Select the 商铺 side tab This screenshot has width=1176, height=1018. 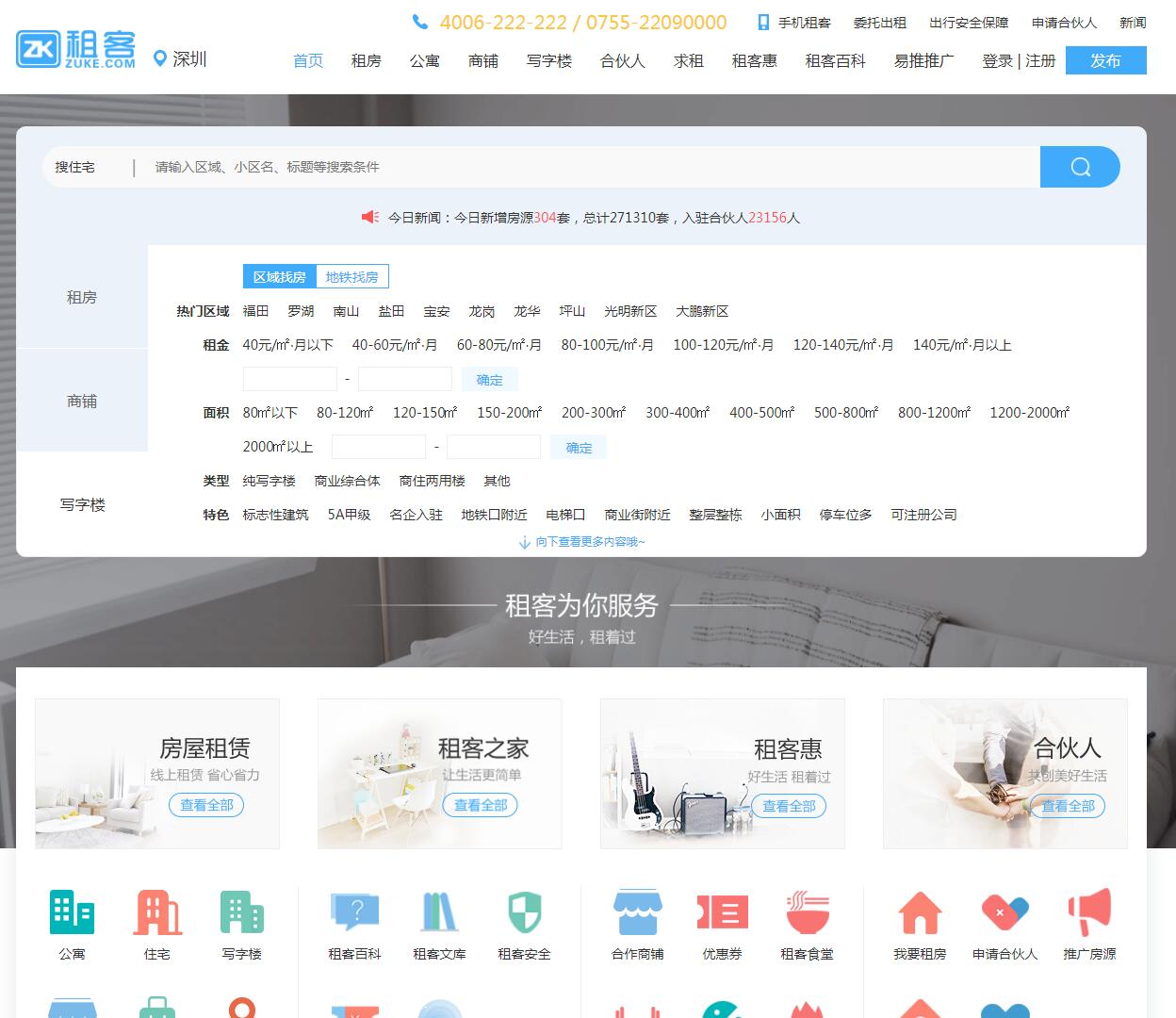[x=82, y=401]
